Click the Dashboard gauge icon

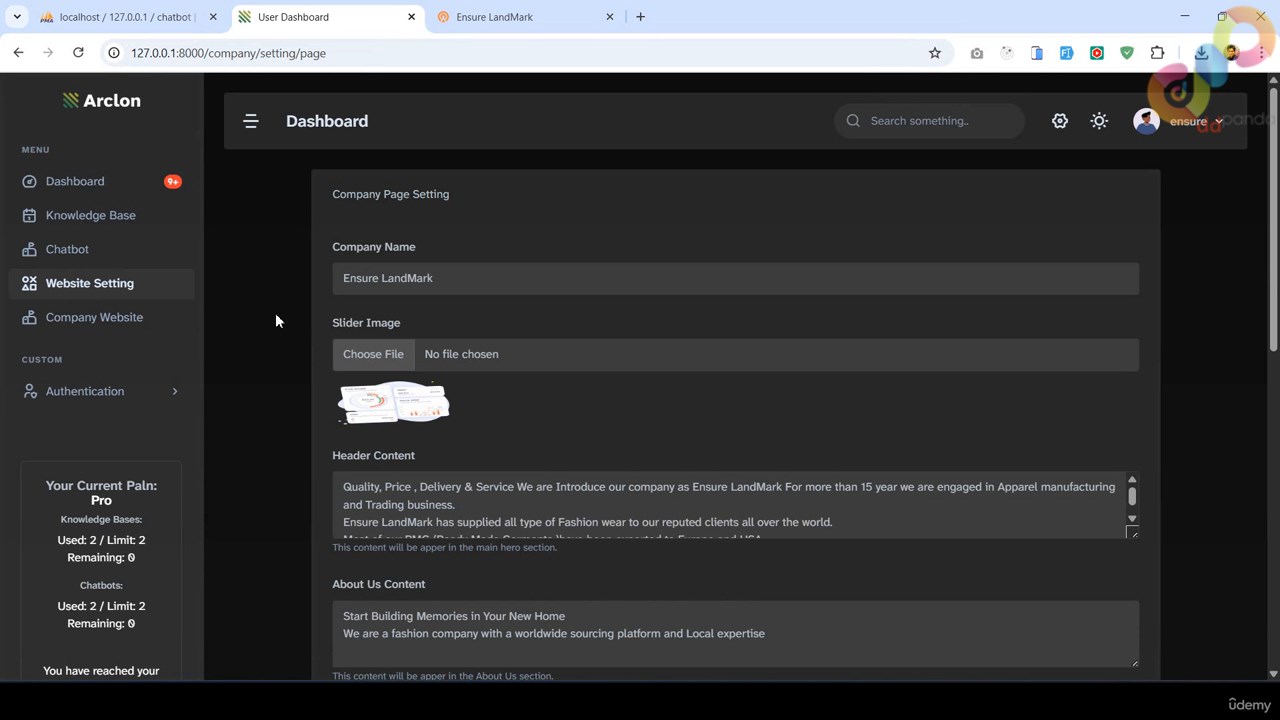(29, 181)
